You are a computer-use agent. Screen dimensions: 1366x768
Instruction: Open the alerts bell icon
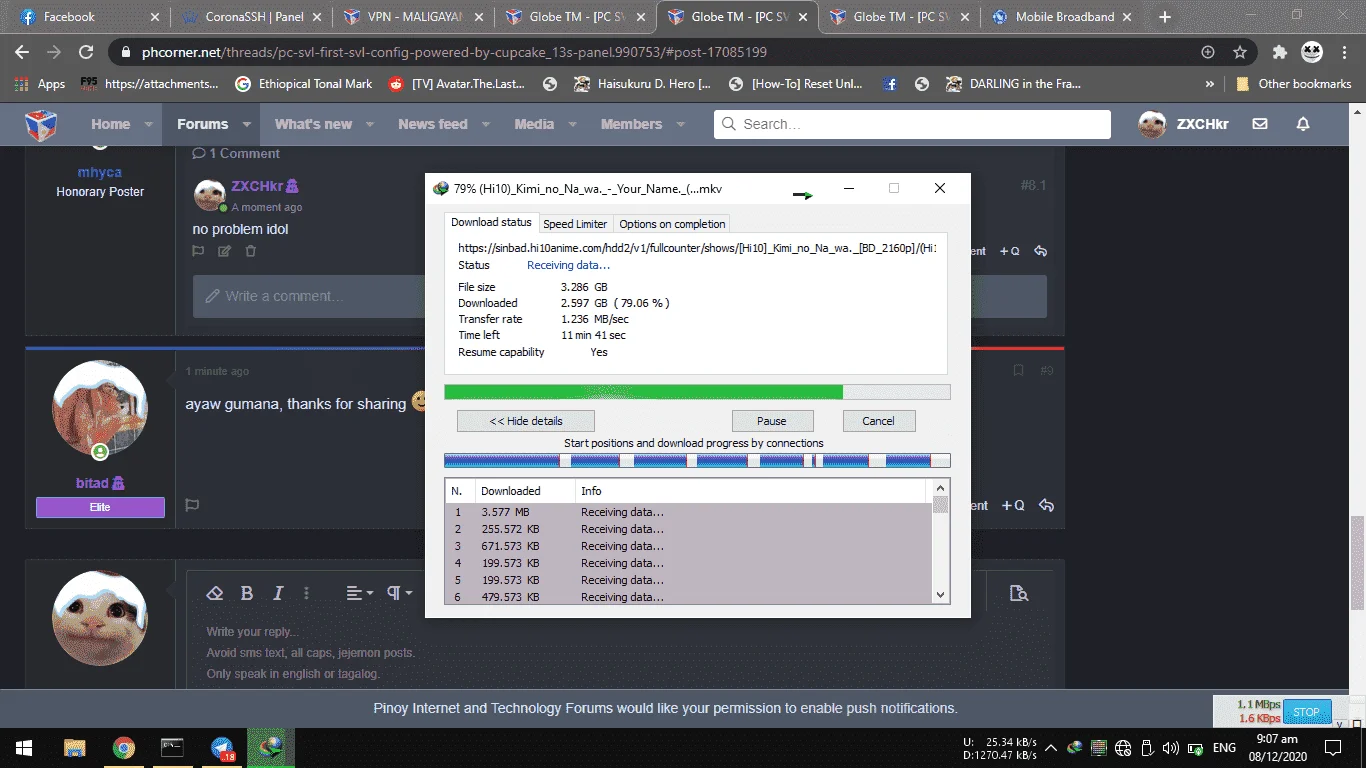tap(1303, 124)
